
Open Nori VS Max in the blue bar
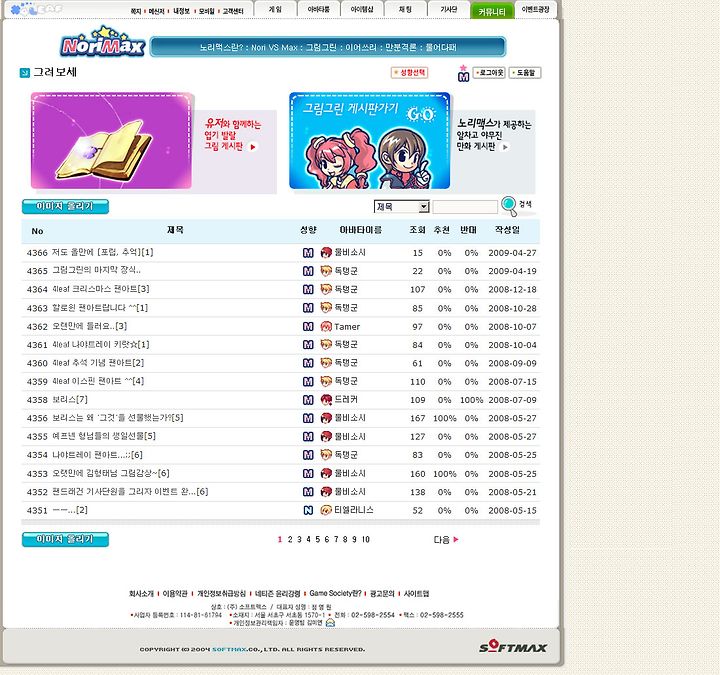point(274,47)
